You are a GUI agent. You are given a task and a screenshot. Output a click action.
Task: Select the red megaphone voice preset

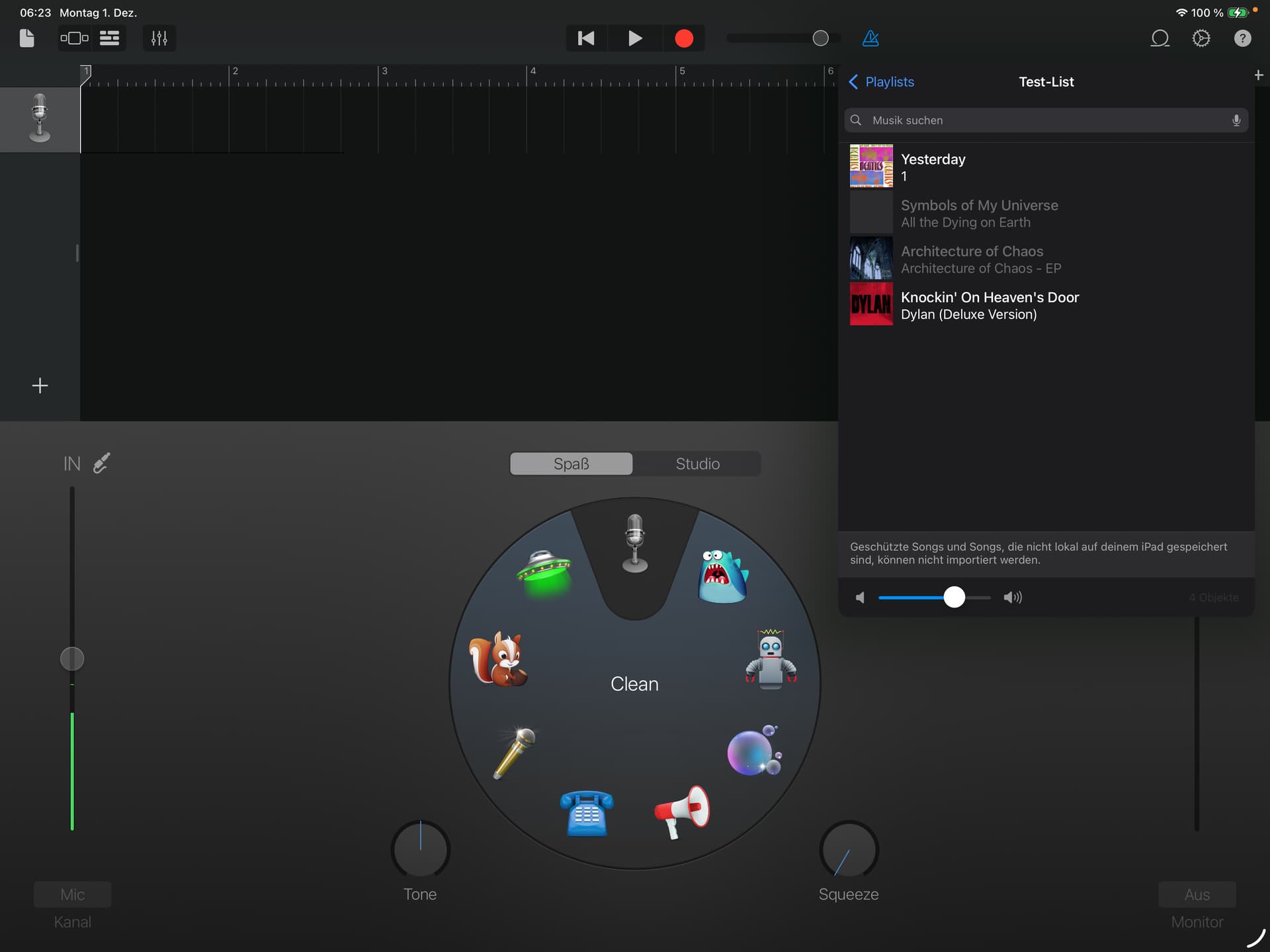pos(683,812)
